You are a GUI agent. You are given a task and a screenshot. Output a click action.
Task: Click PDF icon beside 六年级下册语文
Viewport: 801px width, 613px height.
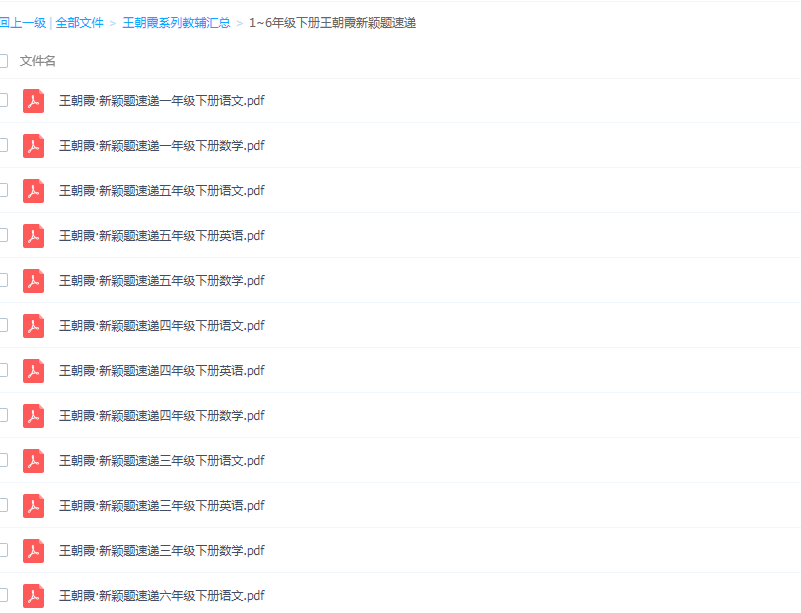coord(33,595)
